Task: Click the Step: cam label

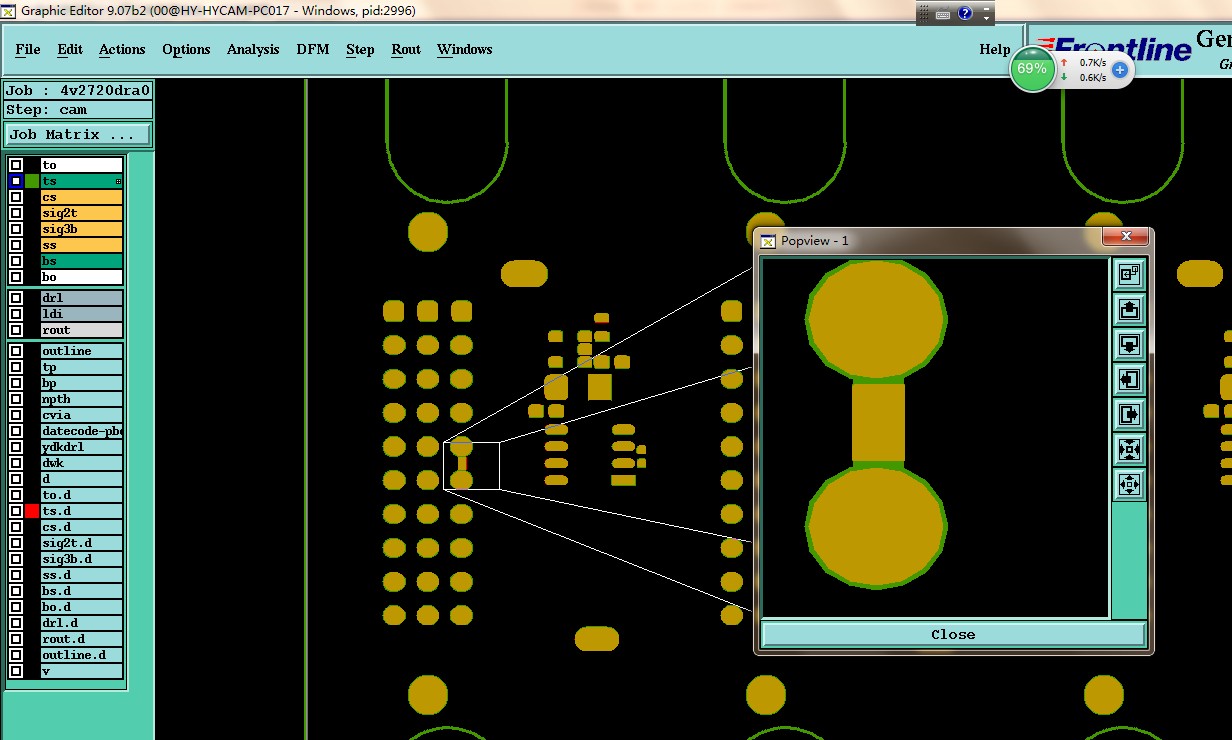Action: [78, 110]
